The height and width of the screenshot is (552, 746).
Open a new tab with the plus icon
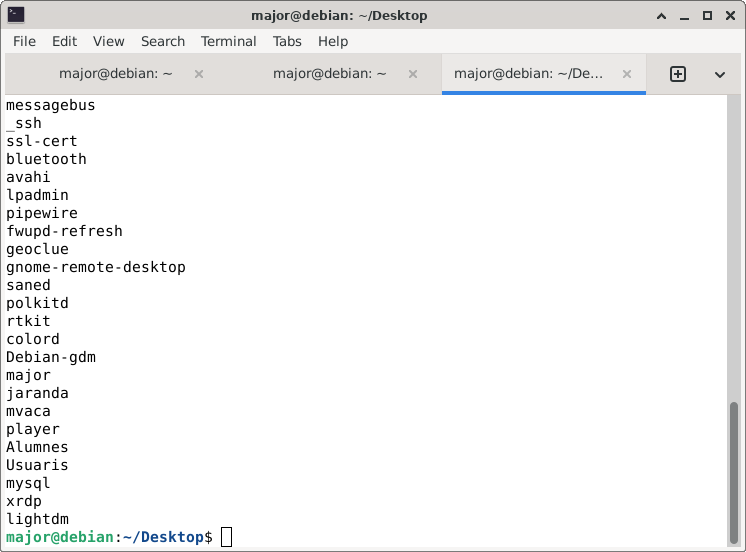677,74
